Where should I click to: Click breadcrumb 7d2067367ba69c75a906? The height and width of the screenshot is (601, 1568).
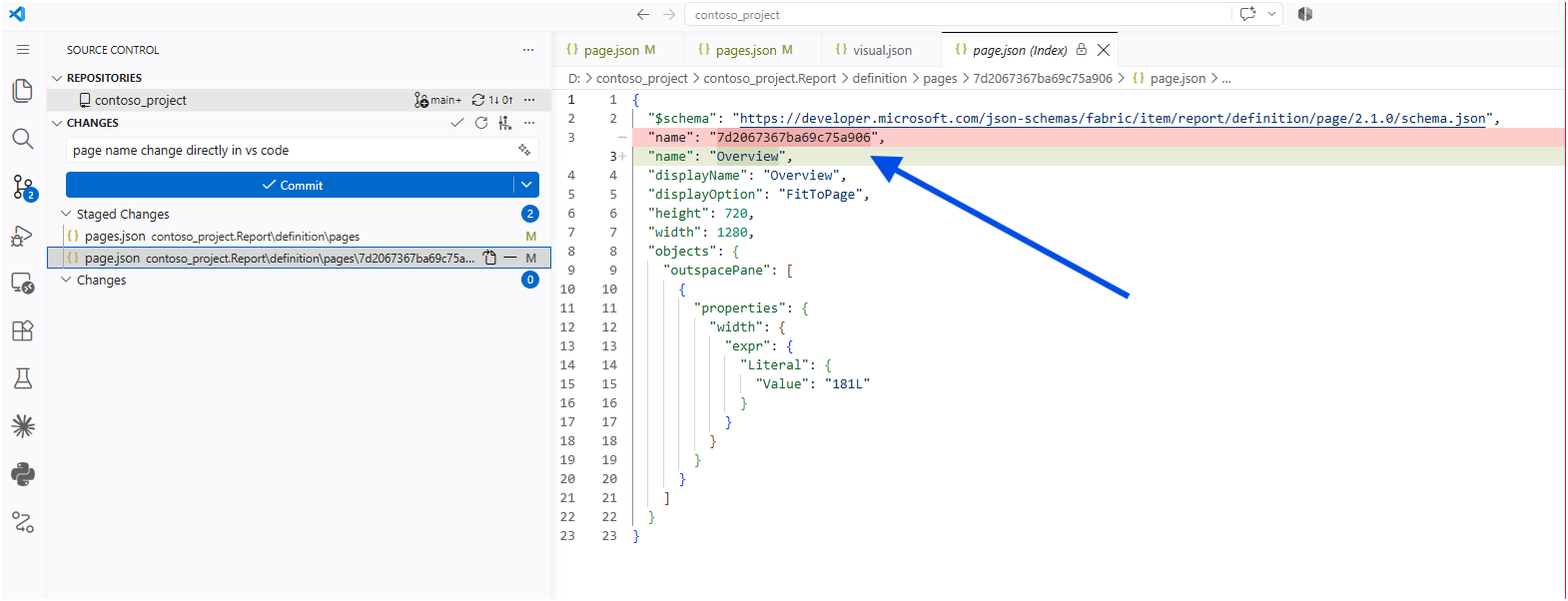pyautogui.click(x=1043, y=78)
